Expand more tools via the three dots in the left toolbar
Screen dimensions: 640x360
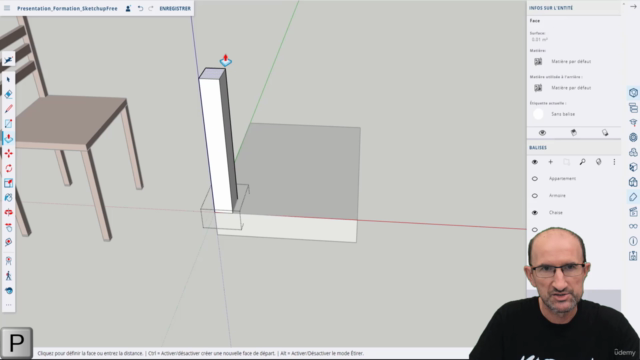pos(9,305)
